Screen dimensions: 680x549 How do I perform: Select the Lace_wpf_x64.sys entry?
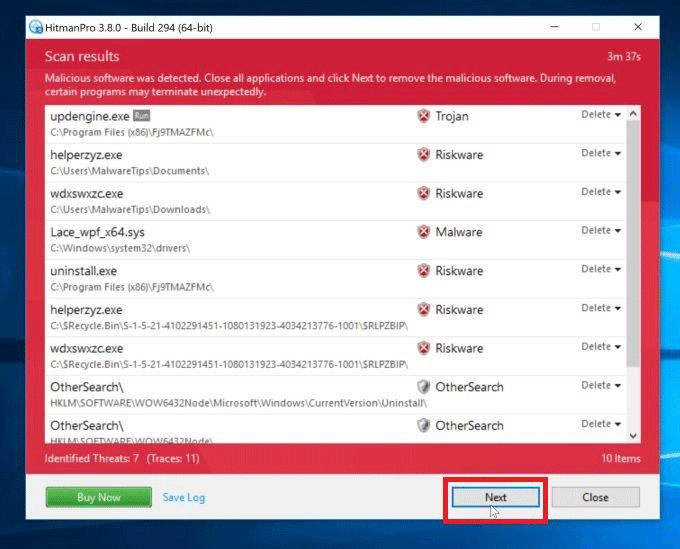[336, 240]
